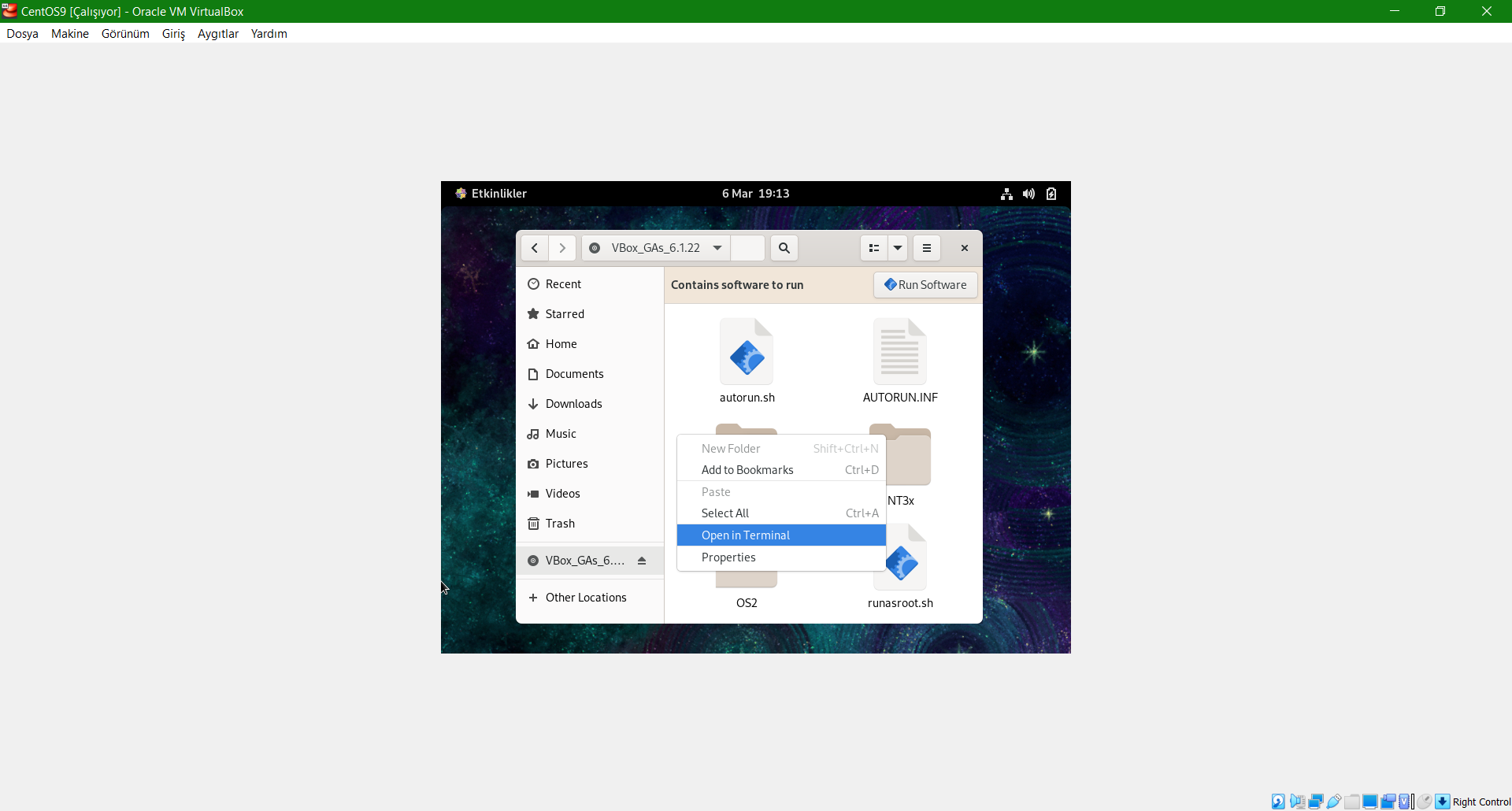Open view options dropdown arrow
This screenshot has width=1512, height=811.
click(x=898, y=248)
